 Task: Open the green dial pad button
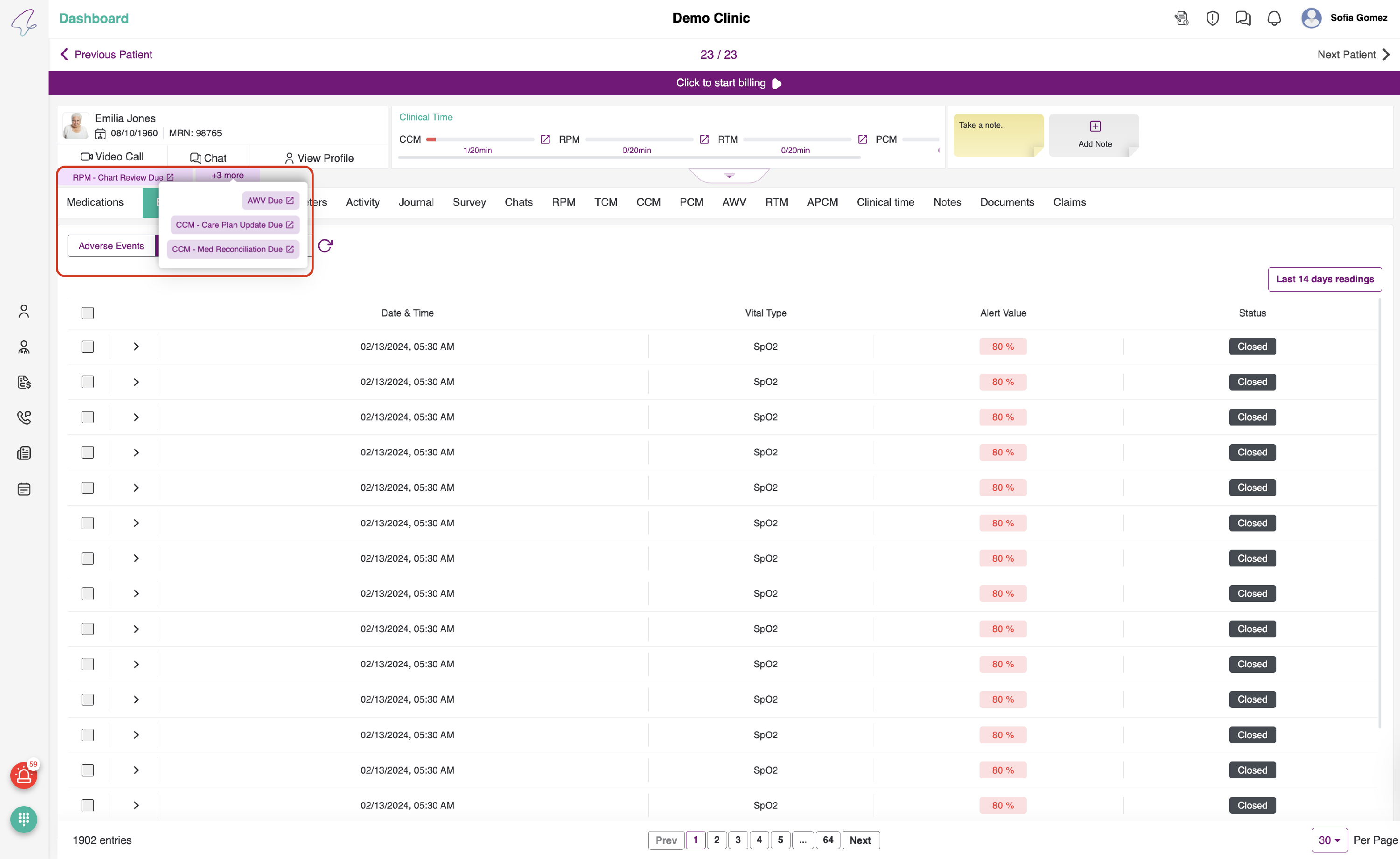coord(23,819)
